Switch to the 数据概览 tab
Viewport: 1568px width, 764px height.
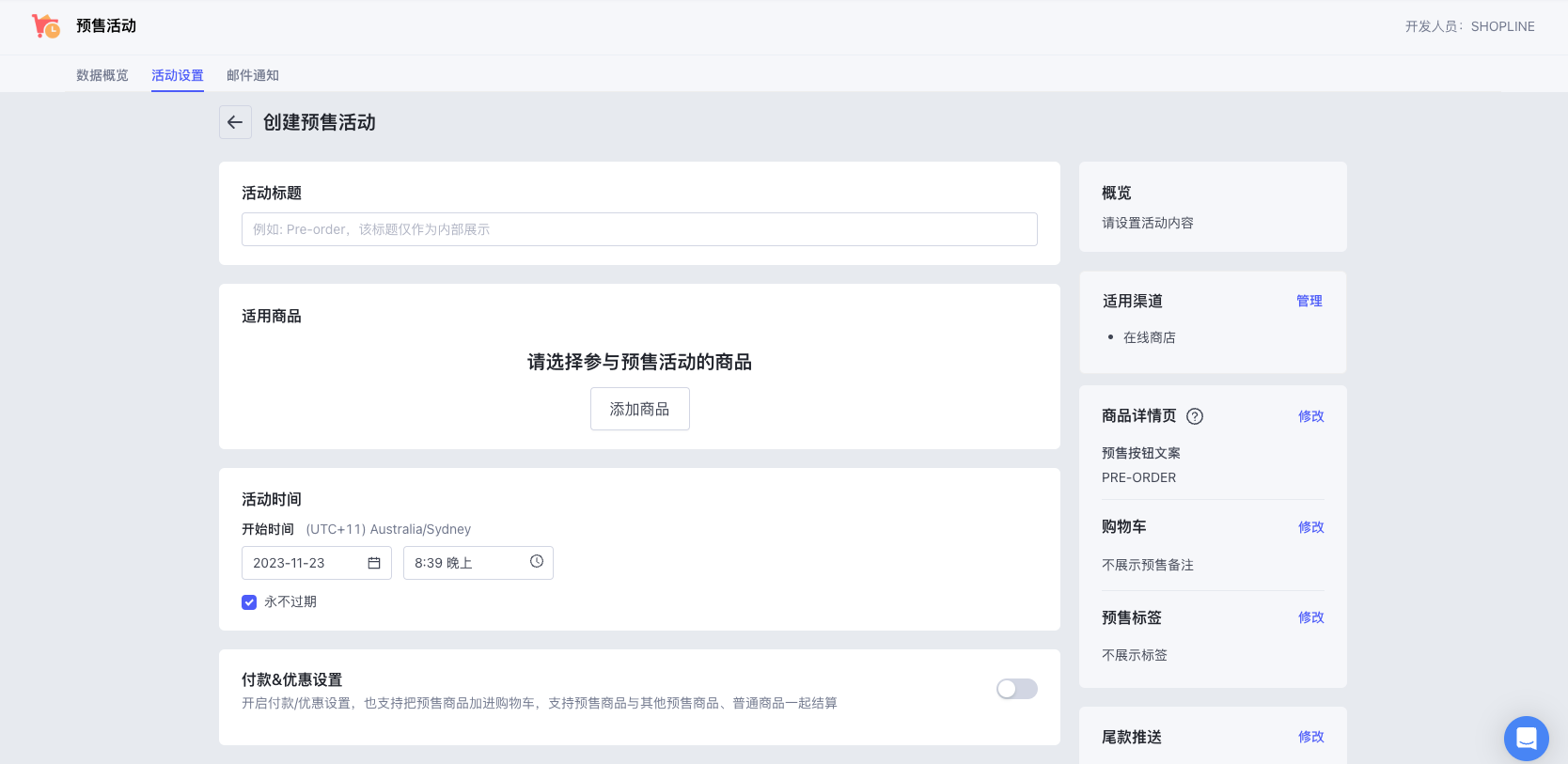click(x=102, y=75)
